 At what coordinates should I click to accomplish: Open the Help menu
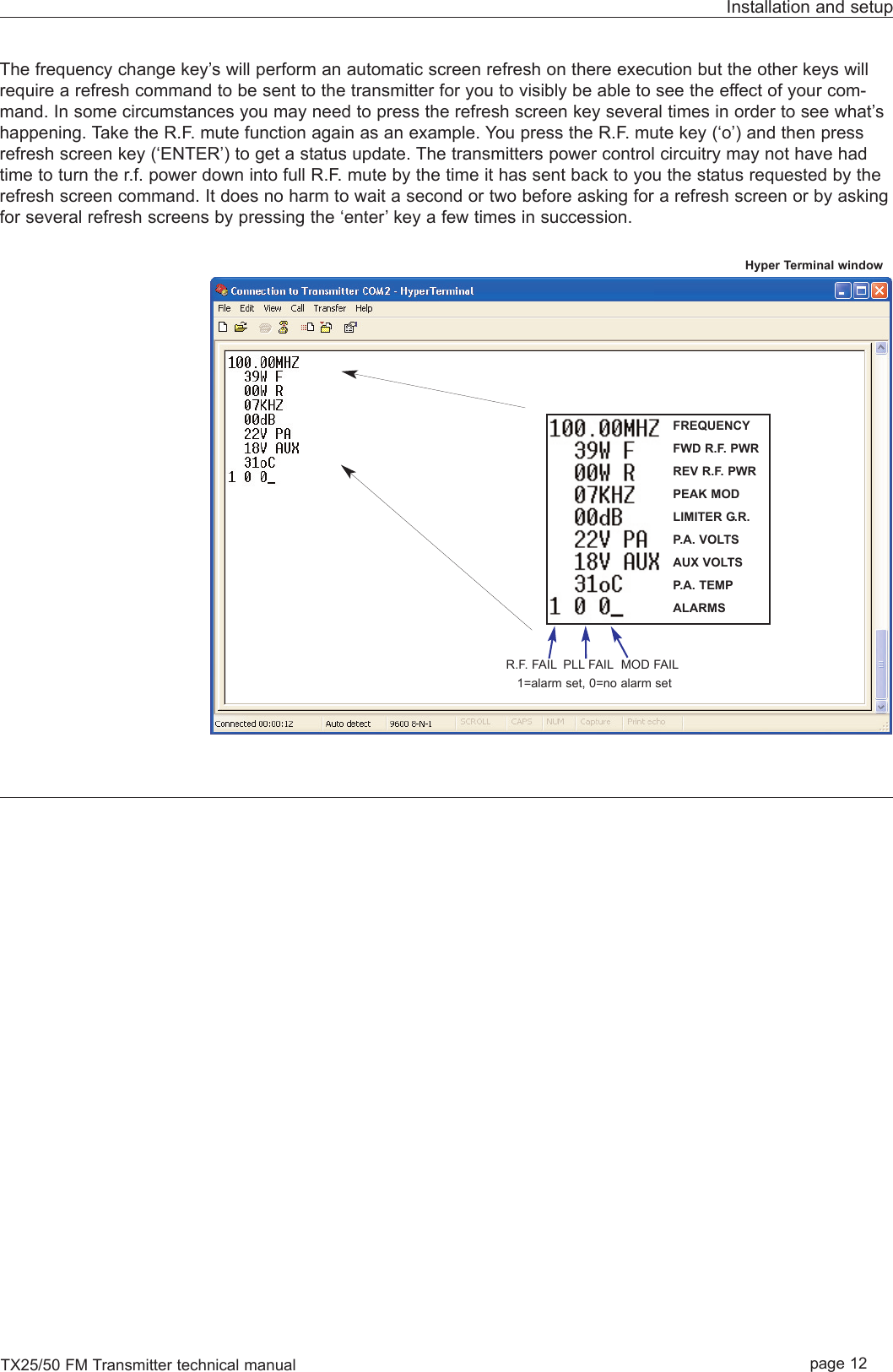364,308
